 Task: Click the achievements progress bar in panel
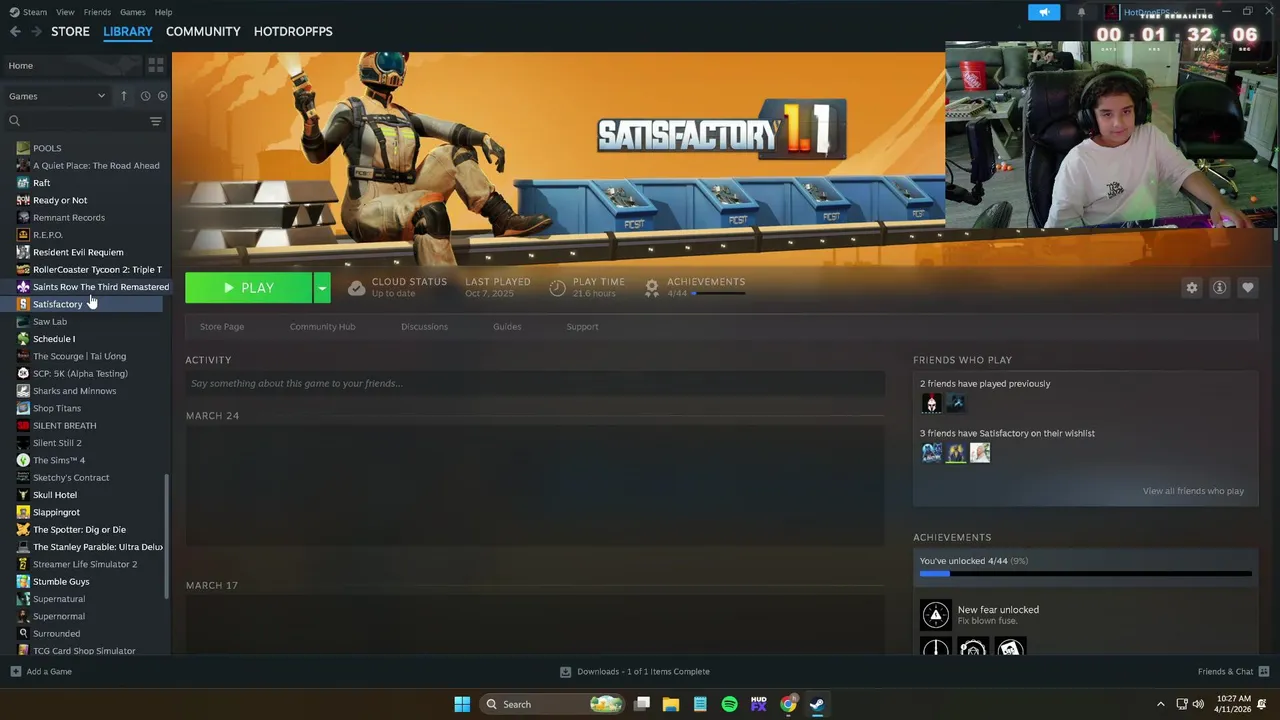[1085, 574]
